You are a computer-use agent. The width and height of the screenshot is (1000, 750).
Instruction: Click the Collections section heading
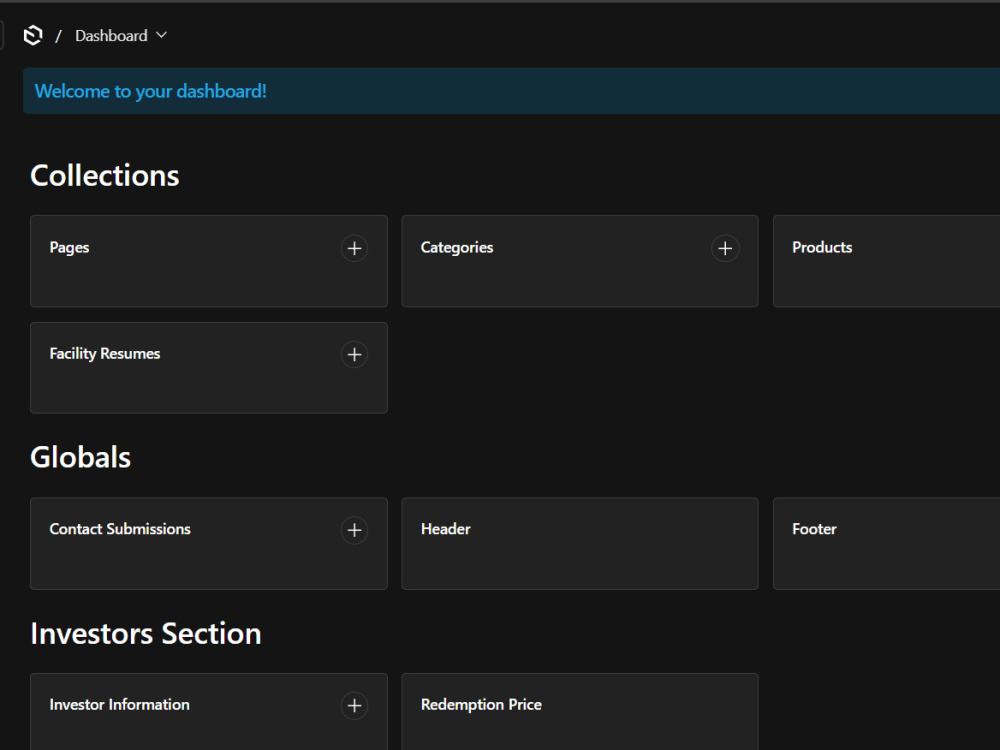tap(105, 175)
